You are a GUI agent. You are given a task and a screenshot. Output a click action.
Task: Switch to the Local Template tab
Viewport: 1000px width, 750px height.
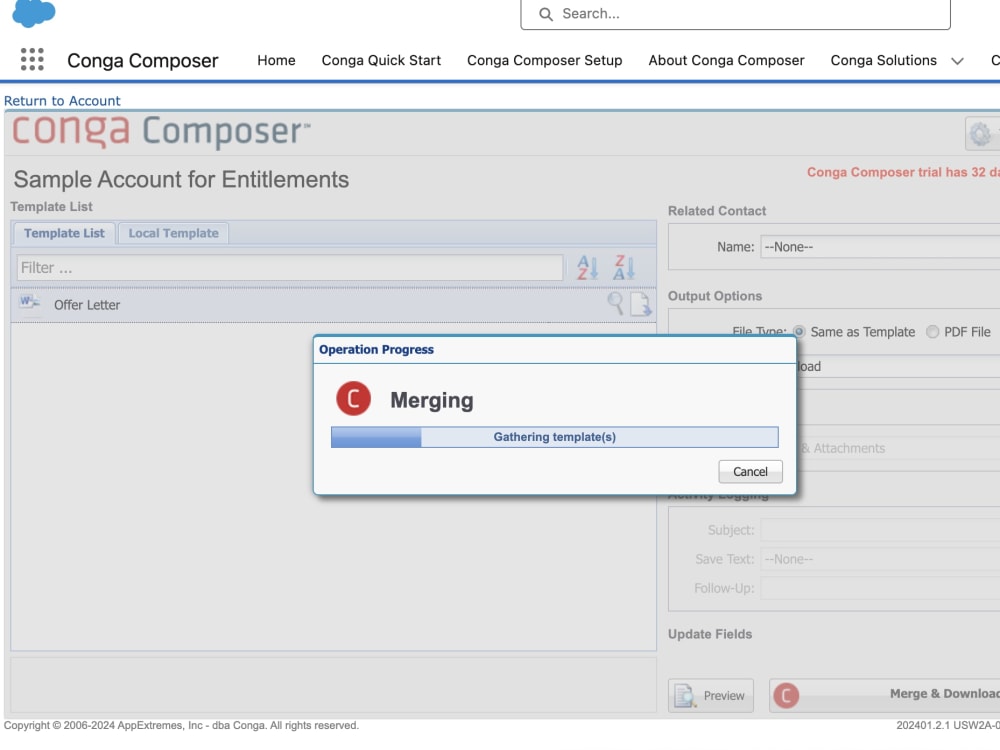[x=172, y=233]
